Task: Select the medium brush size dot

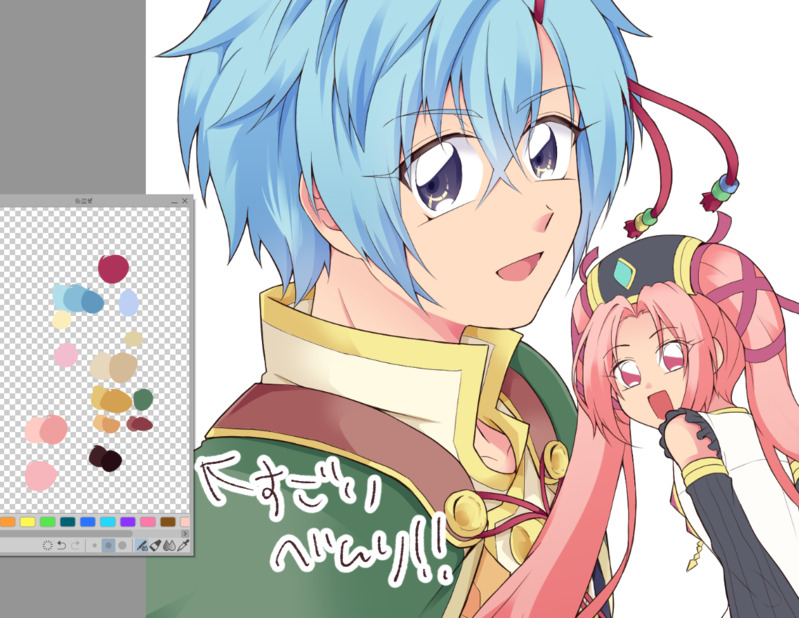Action: click(108, 545)
